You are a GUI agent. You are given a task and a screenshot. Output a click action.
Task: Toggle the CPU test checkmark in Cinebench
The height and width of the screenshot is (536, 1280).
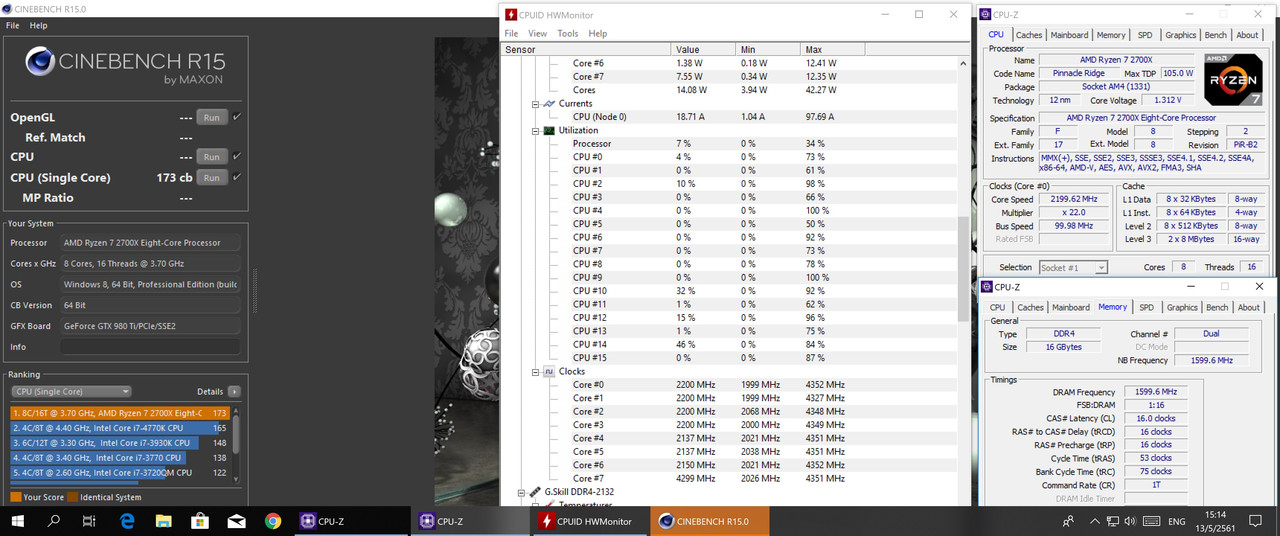click(237, 156)
